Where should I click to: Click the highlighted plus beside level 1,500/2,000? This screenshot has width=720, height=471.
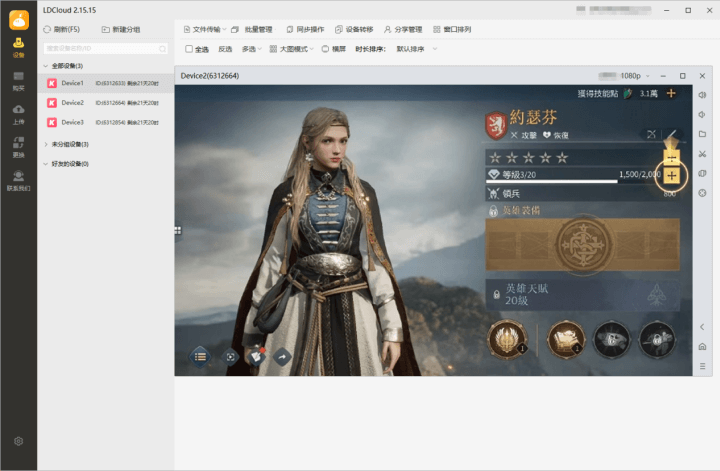pyautogui.click(x=671, y=175)
